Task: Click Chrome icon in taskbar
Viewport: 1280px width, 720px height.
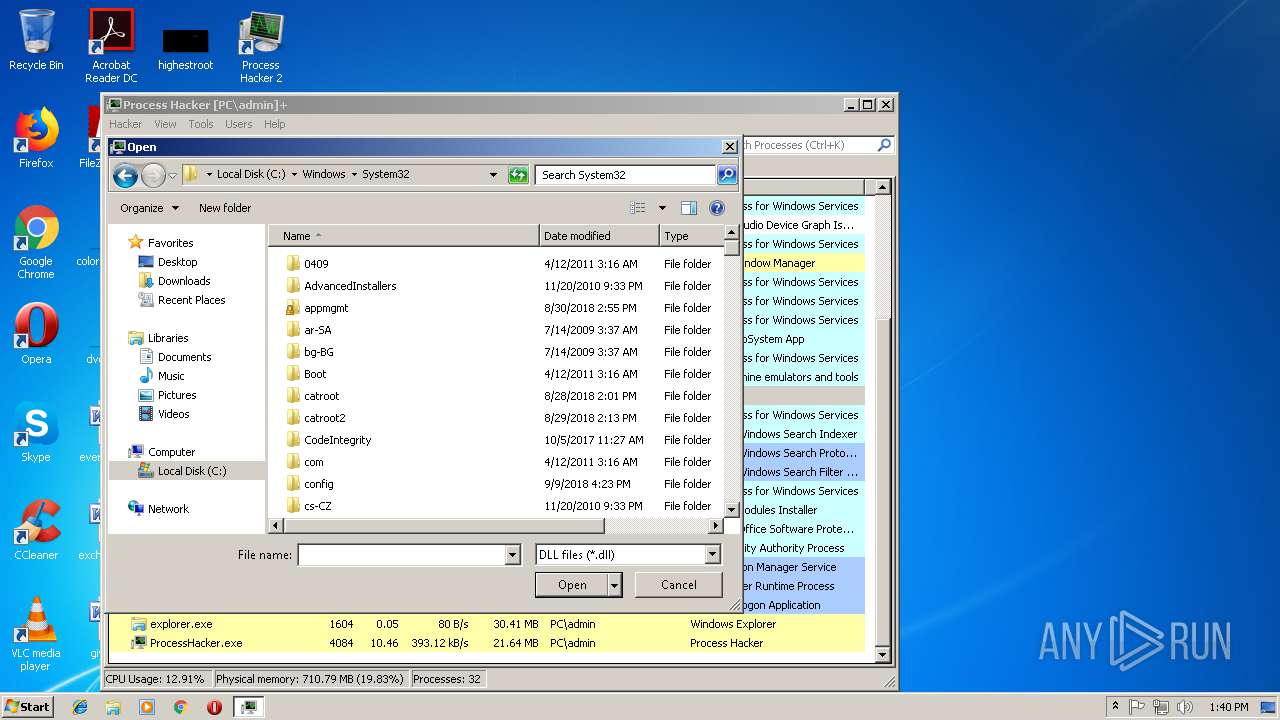Action: tap(181, 707)
